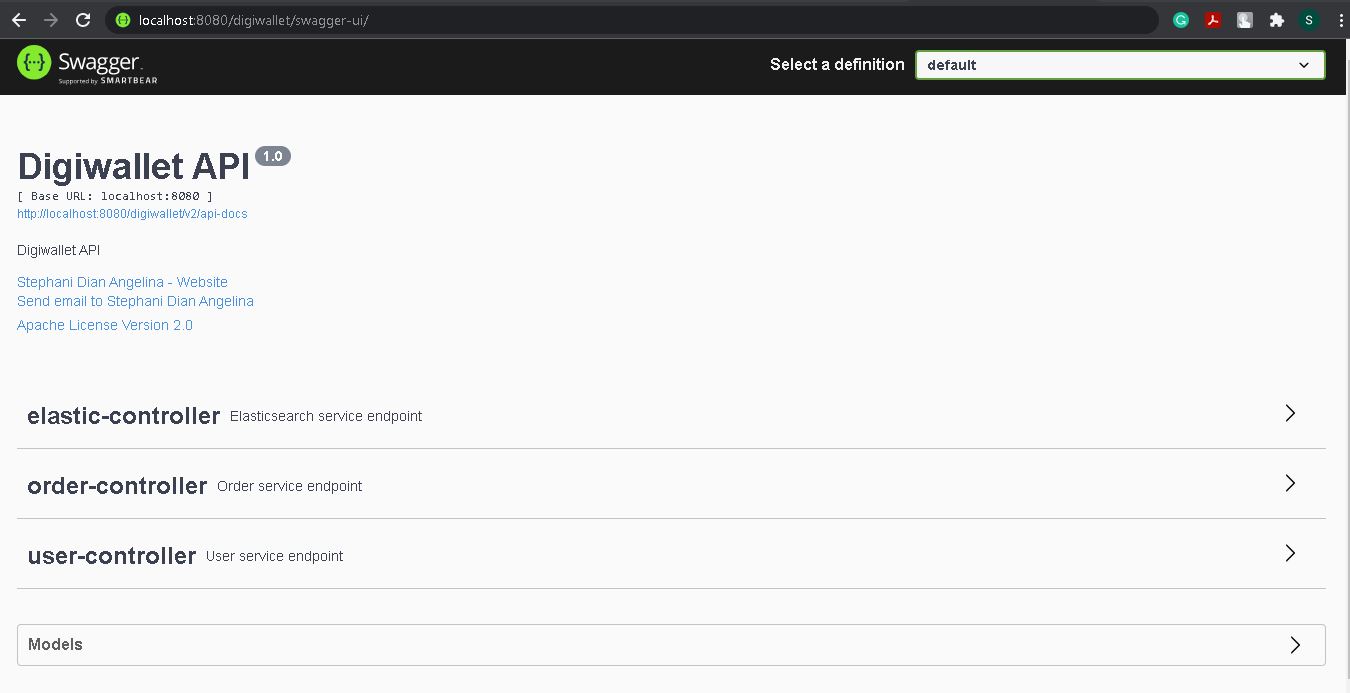Viewport: 1350px width, 693px height.
Task: Click the Digiwallet API description text
Action: [x=58, y=250]
